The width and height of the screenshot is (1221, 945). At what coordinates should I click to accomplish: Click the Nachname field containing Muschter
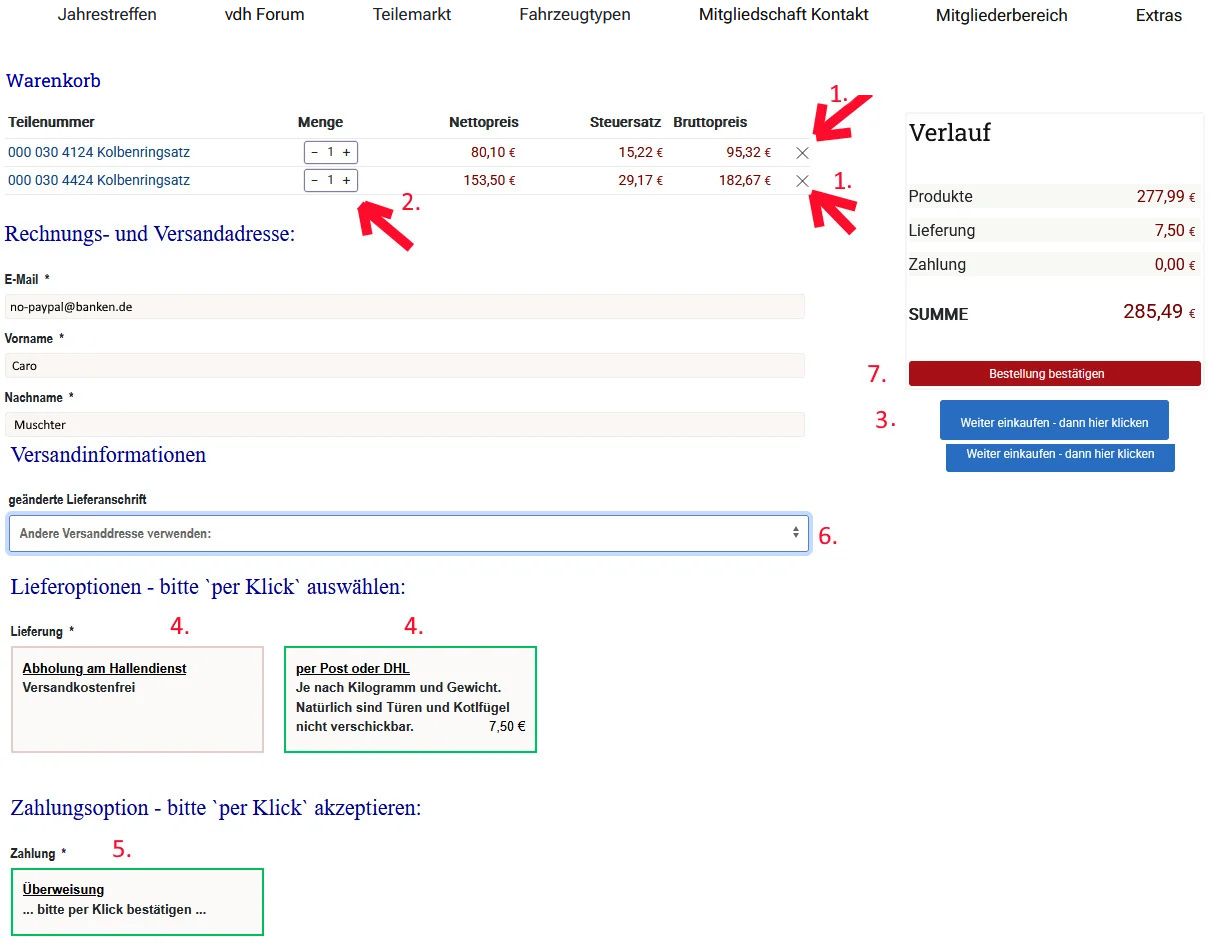405,425
